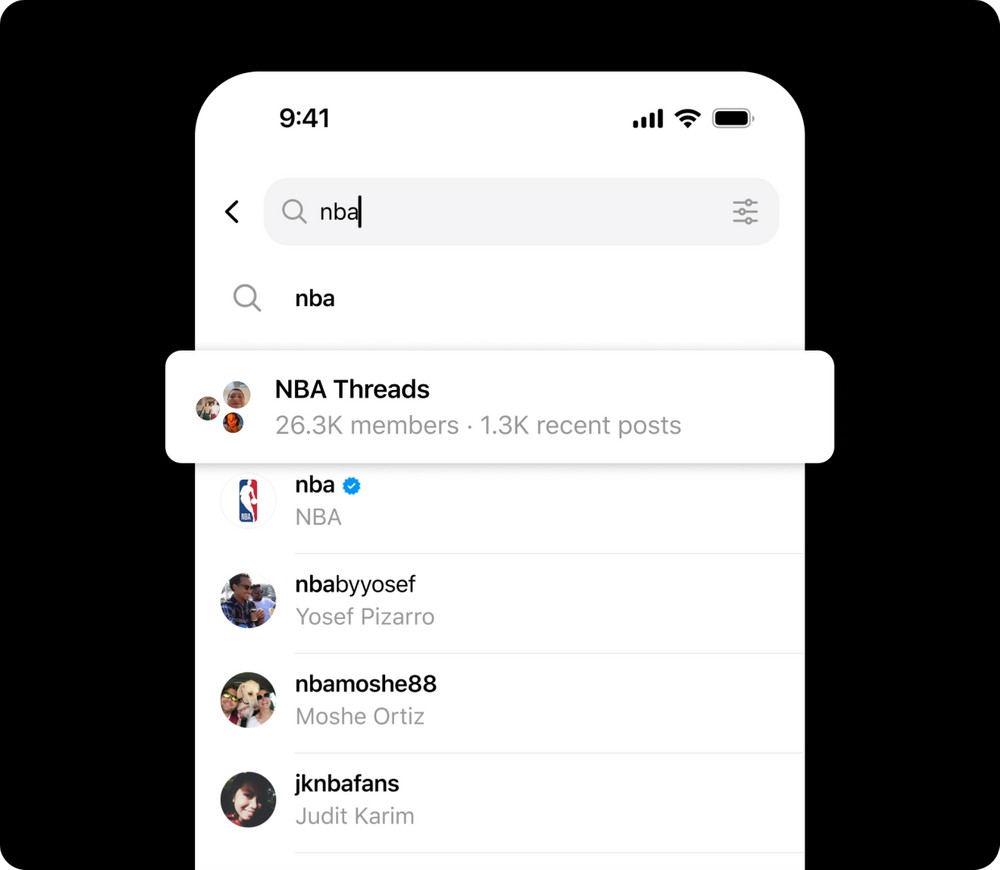1000x870 pixels.
Task: Click into the nba search text field
Action: [x=521, y=212]
